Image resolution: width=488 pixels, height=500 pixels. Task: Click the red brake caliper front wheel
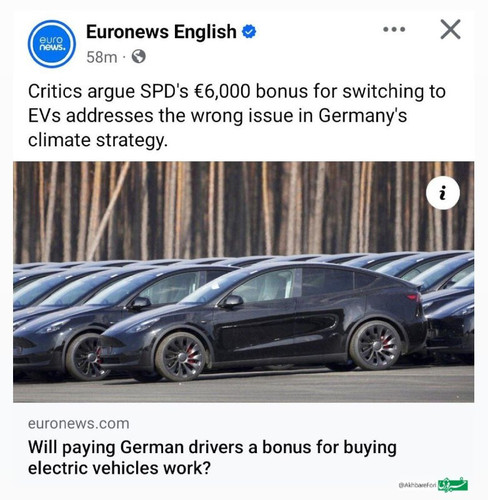[192, 354]
